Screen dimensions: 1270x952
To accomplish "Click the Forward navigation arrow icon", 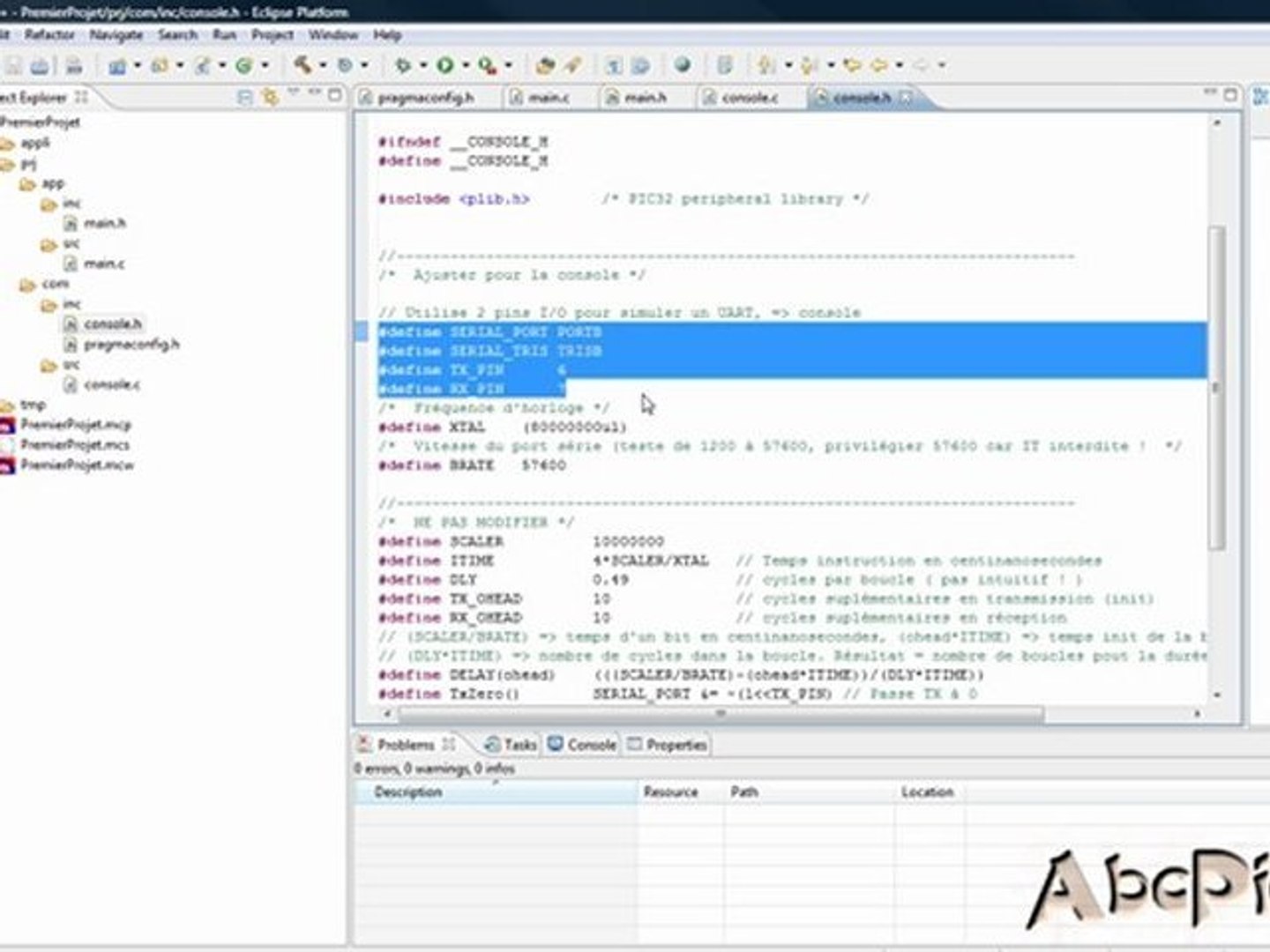I will pyautogui.click(x=921, y=65).
